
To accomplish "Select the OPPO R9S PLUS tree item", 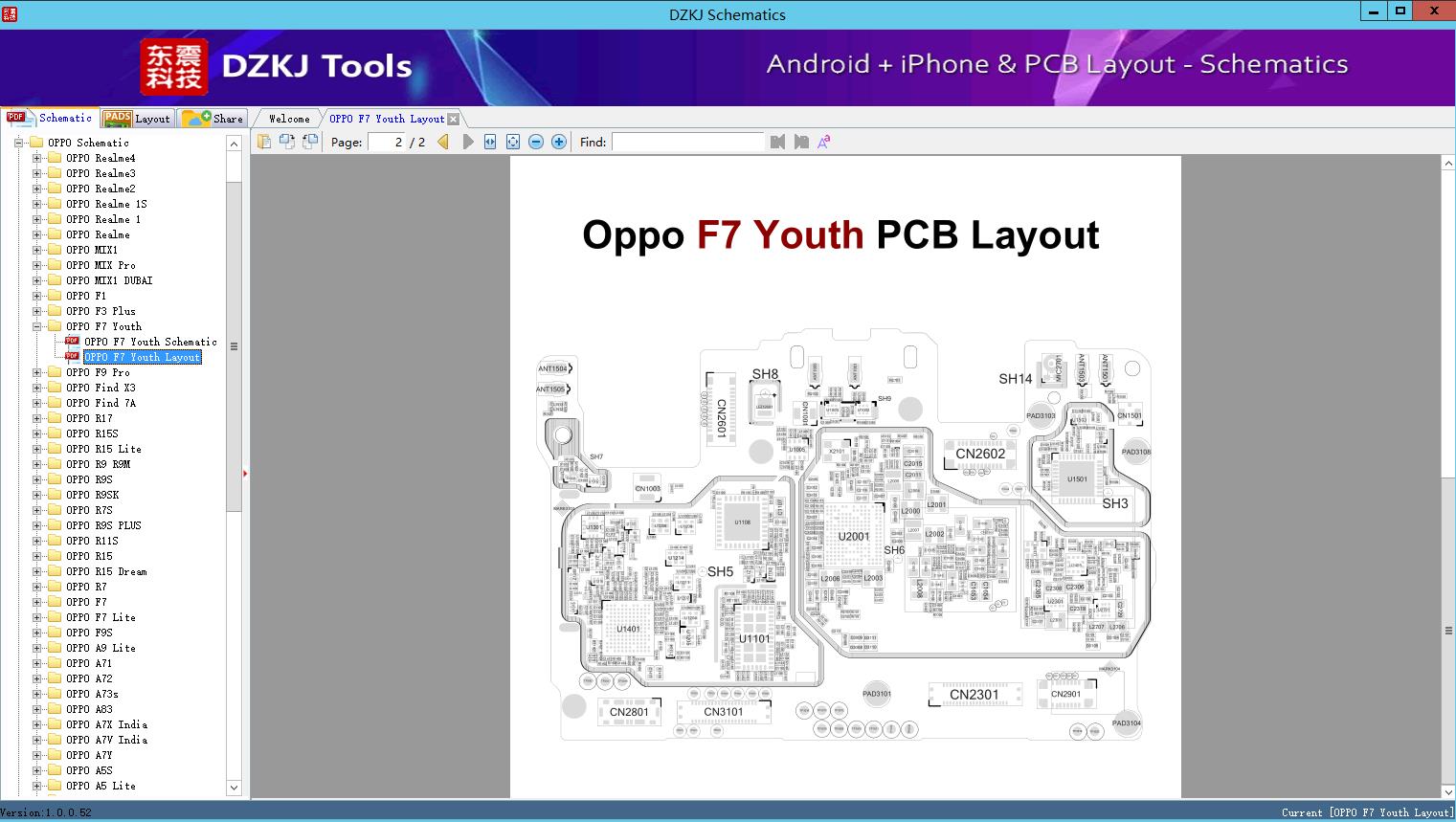I will (103, 525).
